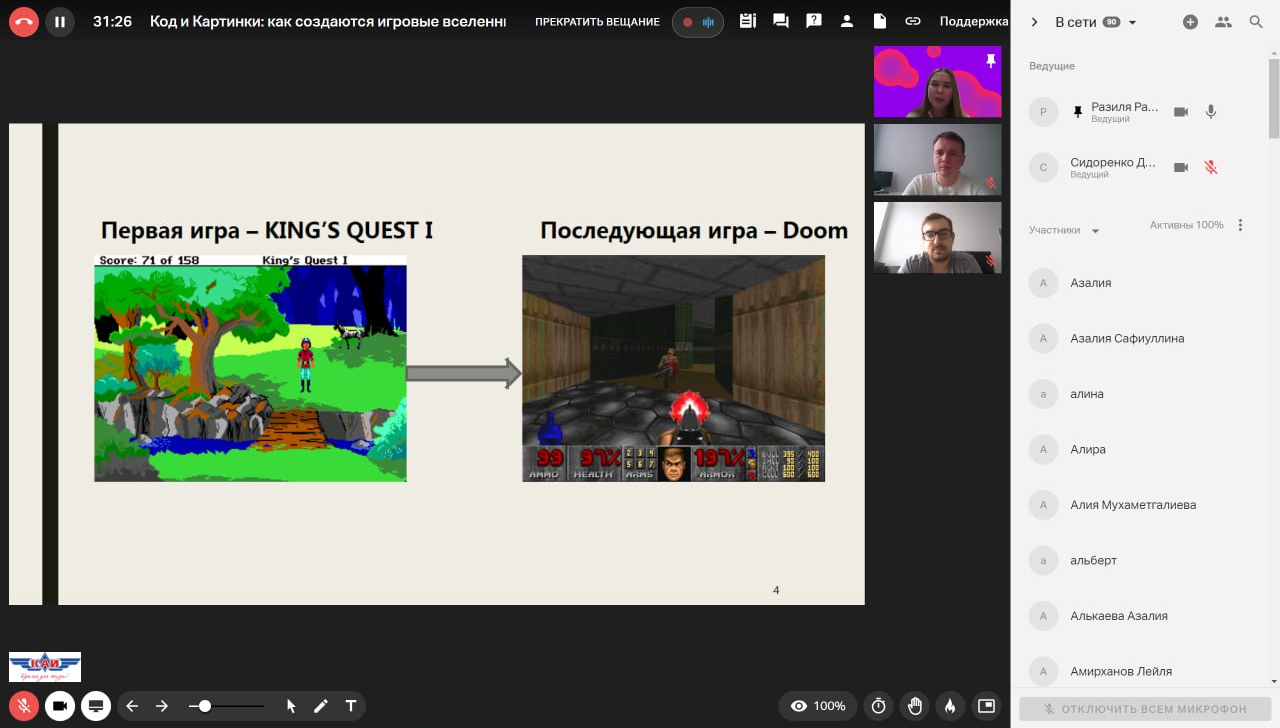The width and height of the screenshot is (1280, 728).
Task: Collapse the participants side panel chevron
Action: (x=1035, y=22)
